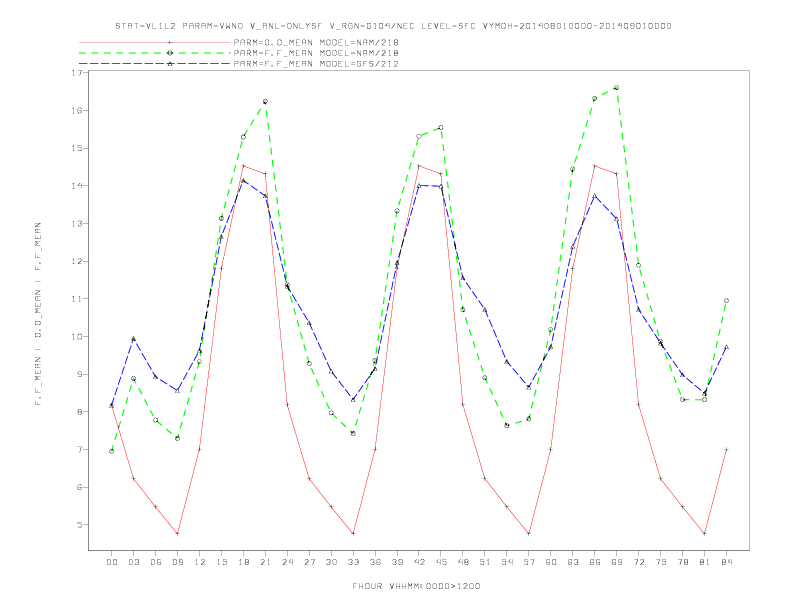Viewport: 792px width, 612px height.
Task: Click x-axis tick label 63
Action: click(x=573, y=562)
